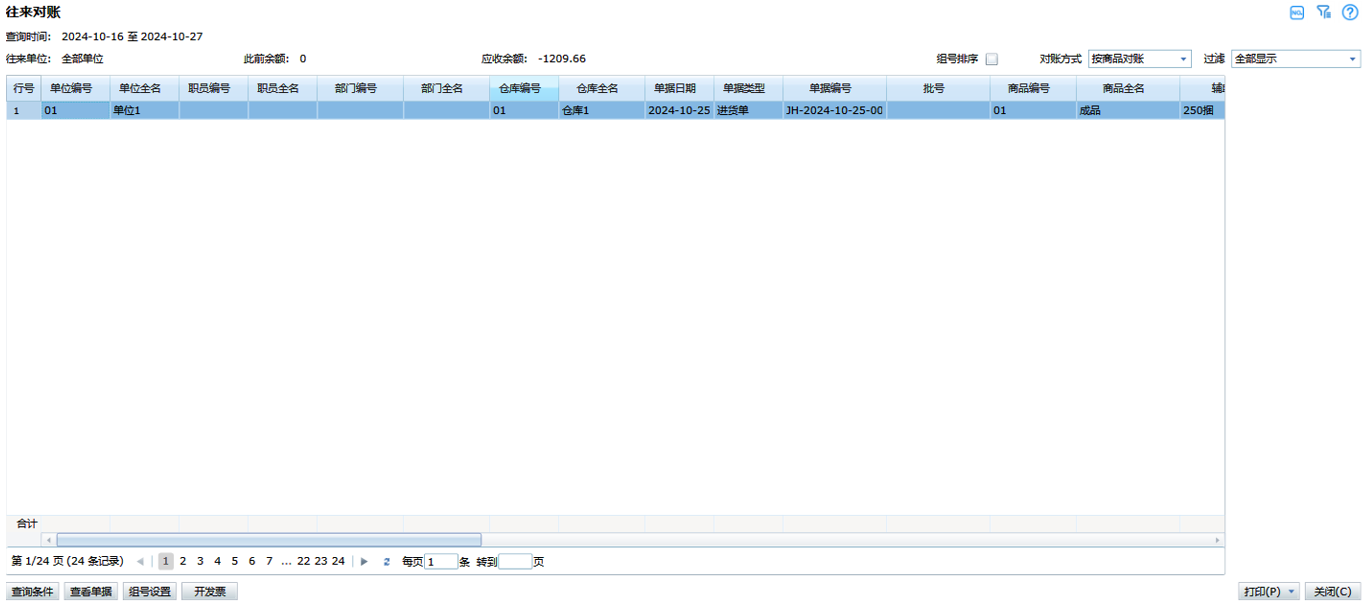1366x604 pixels.
Task: Click horizontal scrollbar left arrow
Action: point(48,540)
